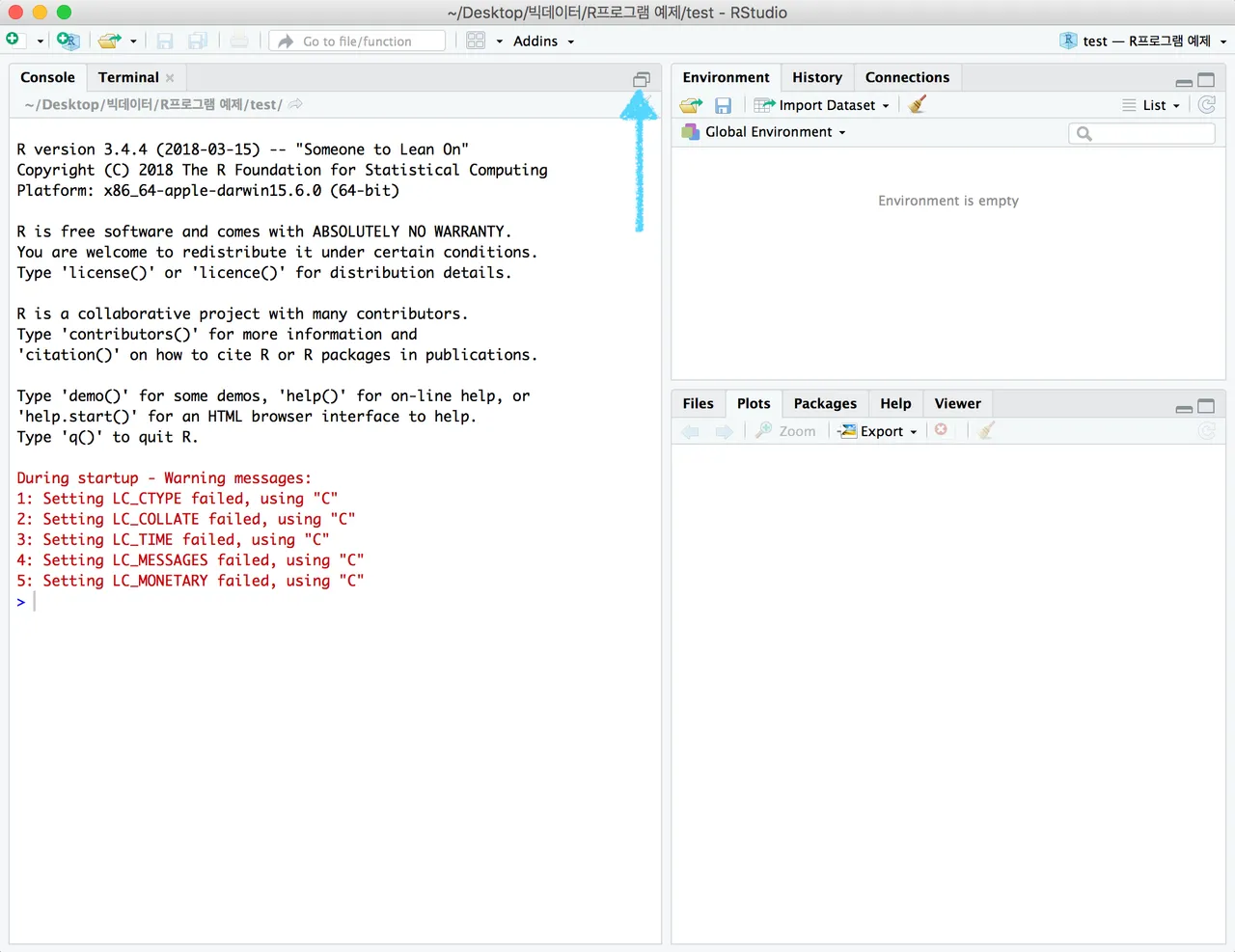The height and width of the screenshot is (952, 1235).
Task: Open the Import Dataset dropdown
Action: pyautogui.click(x=822, y=105)
